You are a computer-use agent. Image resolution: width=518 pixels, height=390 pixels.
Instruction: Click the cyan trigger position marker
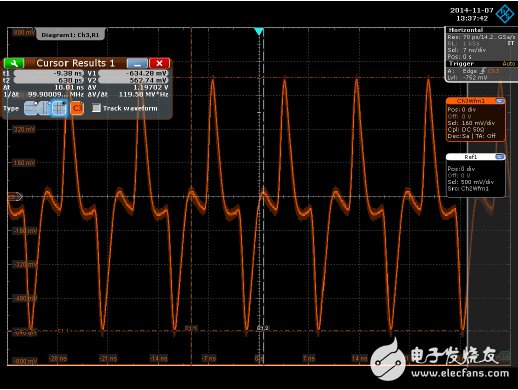click(x=259, y=32)
